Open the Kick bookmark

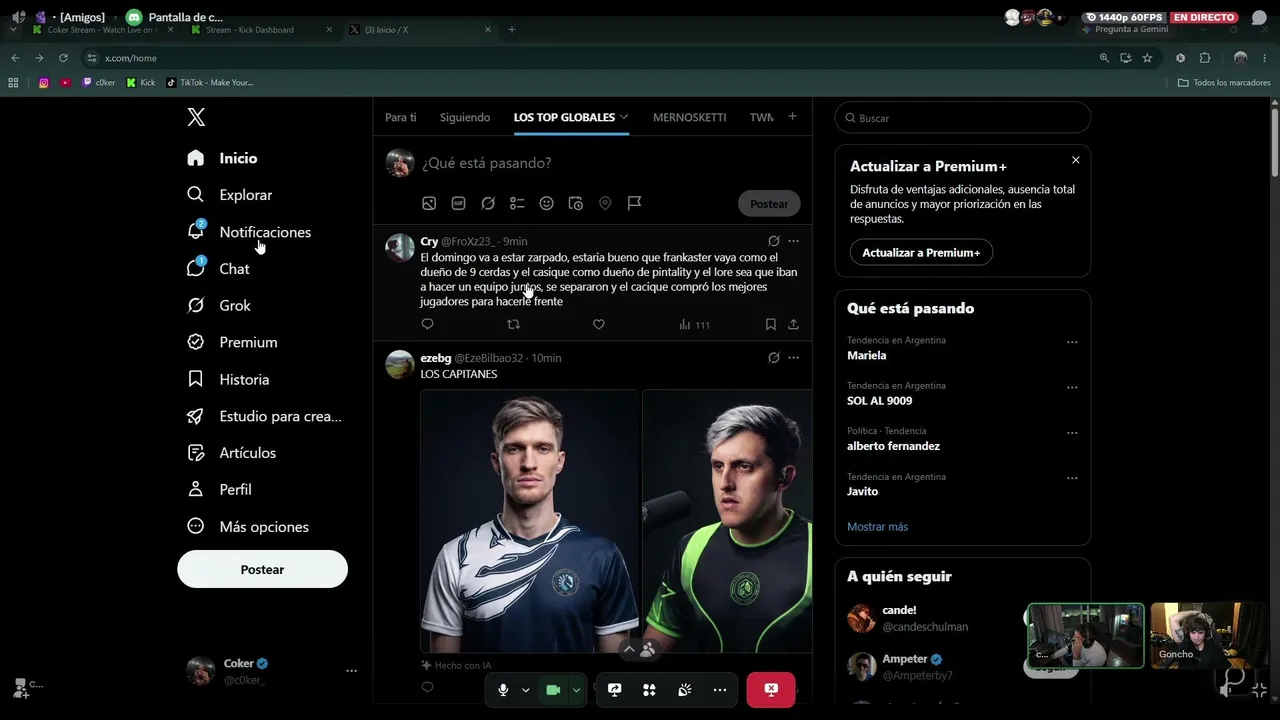point(141,83)
